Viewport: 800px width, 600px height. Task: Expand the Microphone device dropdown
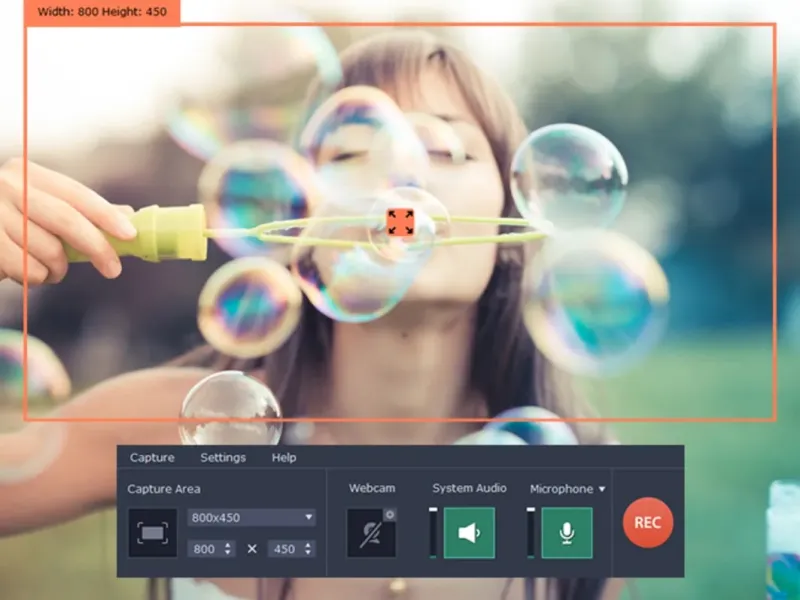pyautogui.click(x=602, y=489)
